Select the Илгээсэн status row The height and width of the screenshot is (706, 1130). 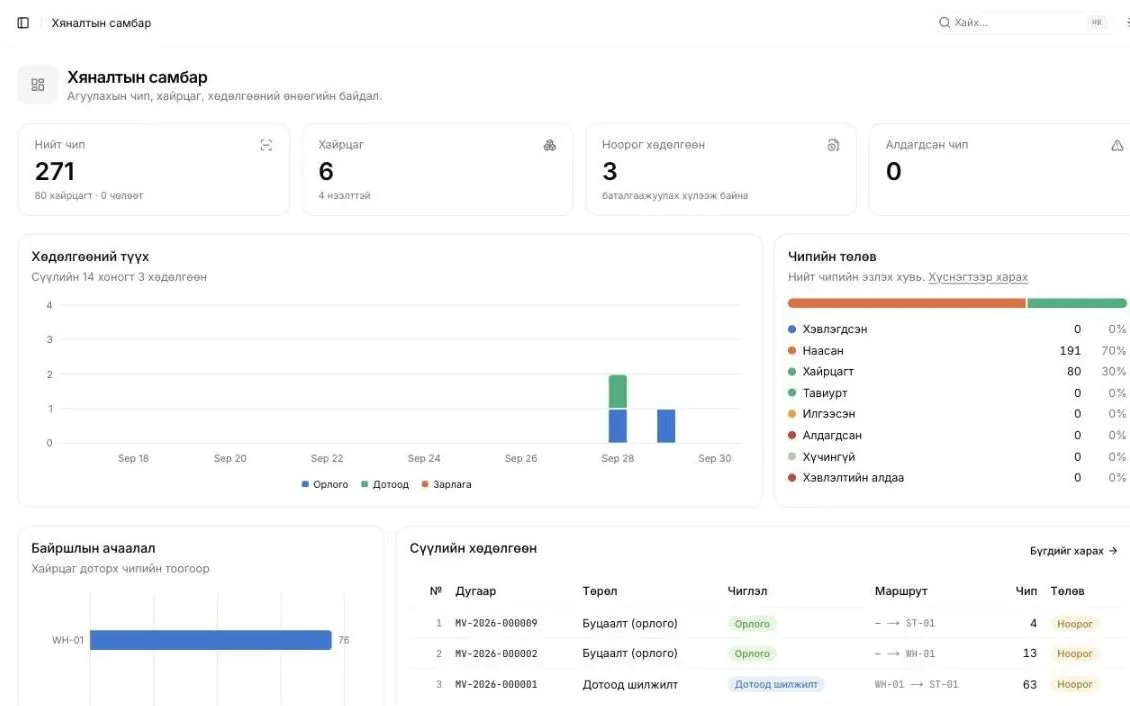coord(956,414)
